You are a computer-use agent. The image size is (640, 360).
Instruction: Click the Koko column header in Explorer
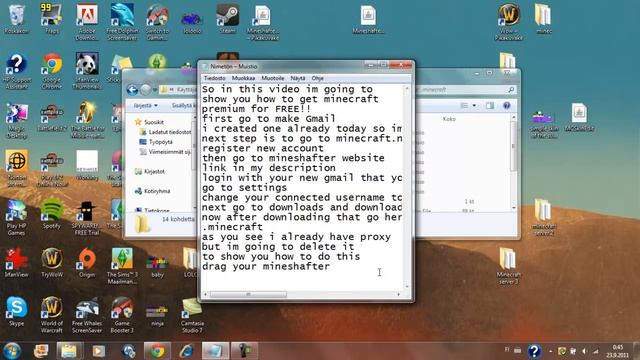(x=449, y=119)
